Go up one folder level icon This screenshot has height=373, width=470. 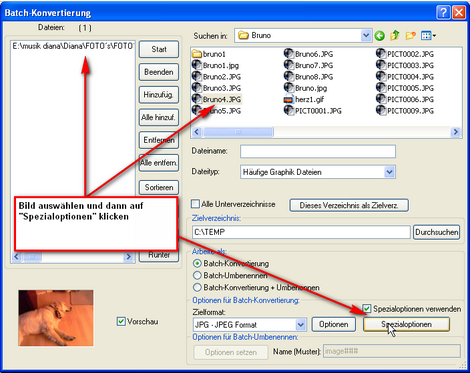click(x=395, y=35)
